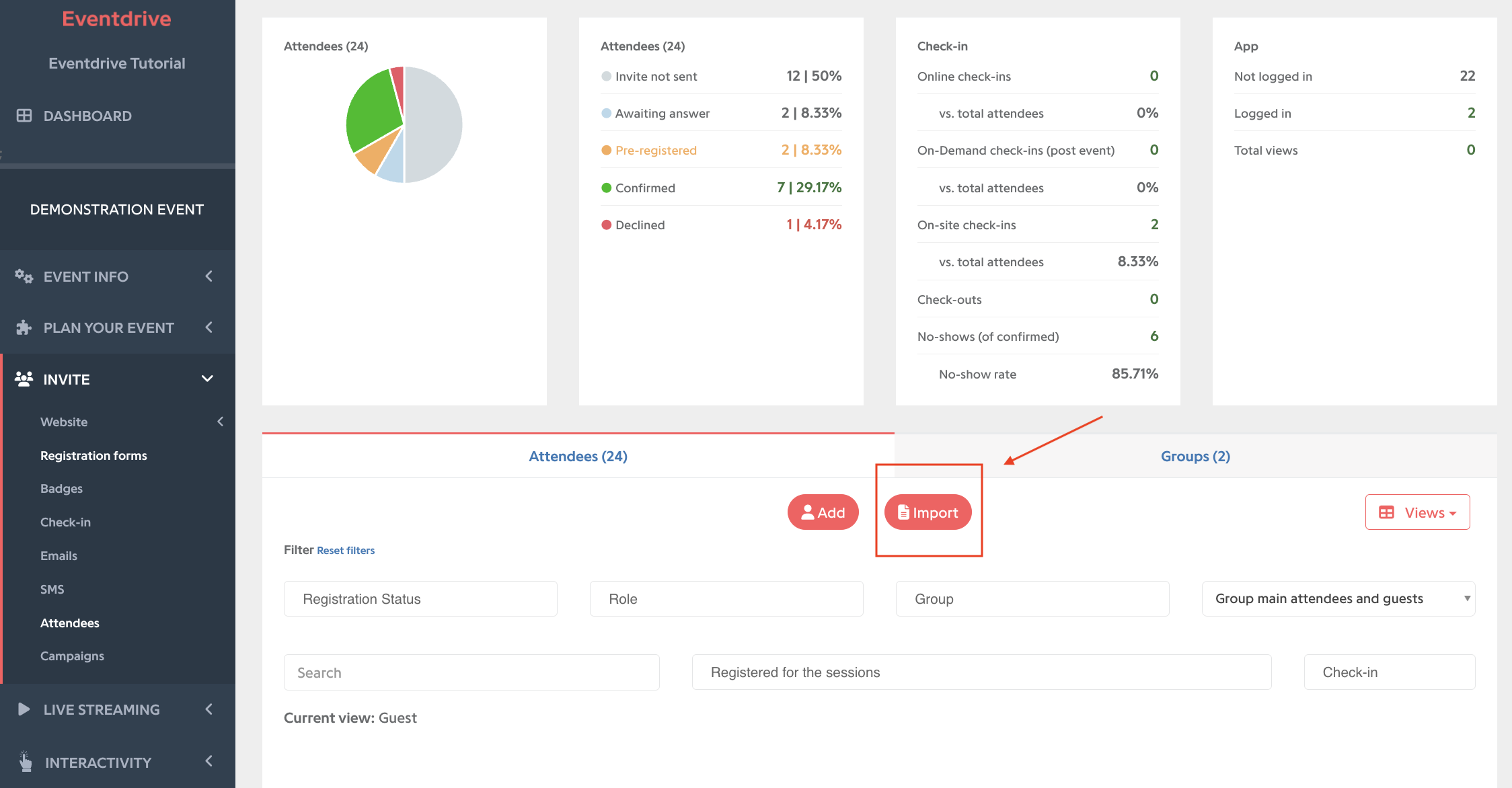Click the attendee Search input field
The height and width of the screenshot is (788, 1512).
(x=471, y=672)
